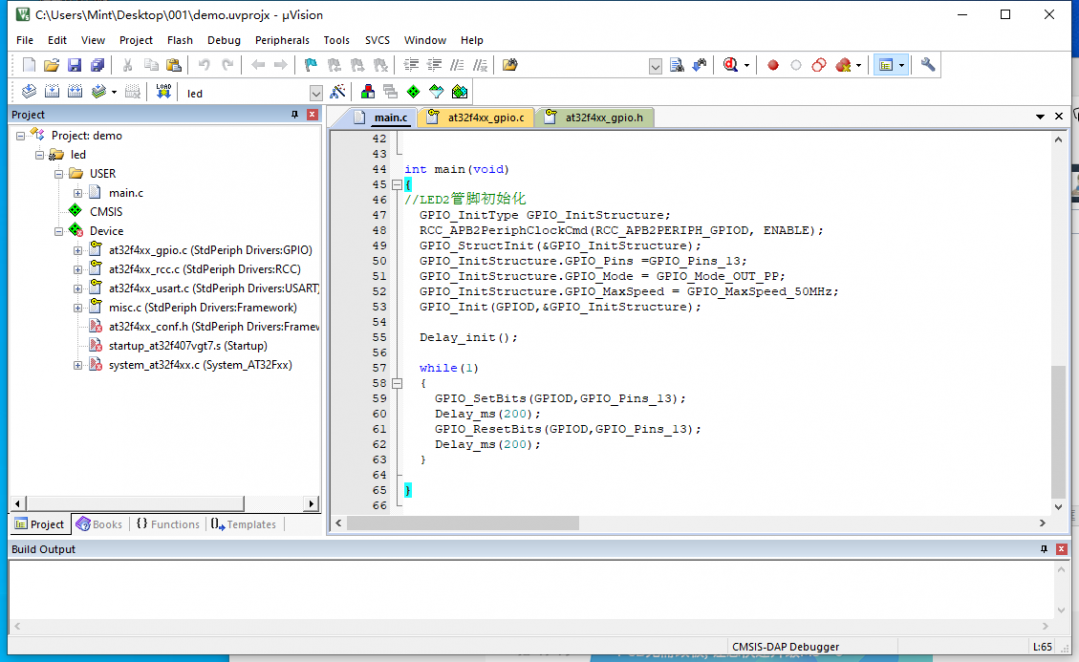1079x662 pixels.
Task: Switch to the Books tab
Action: [x=100, y=524]
